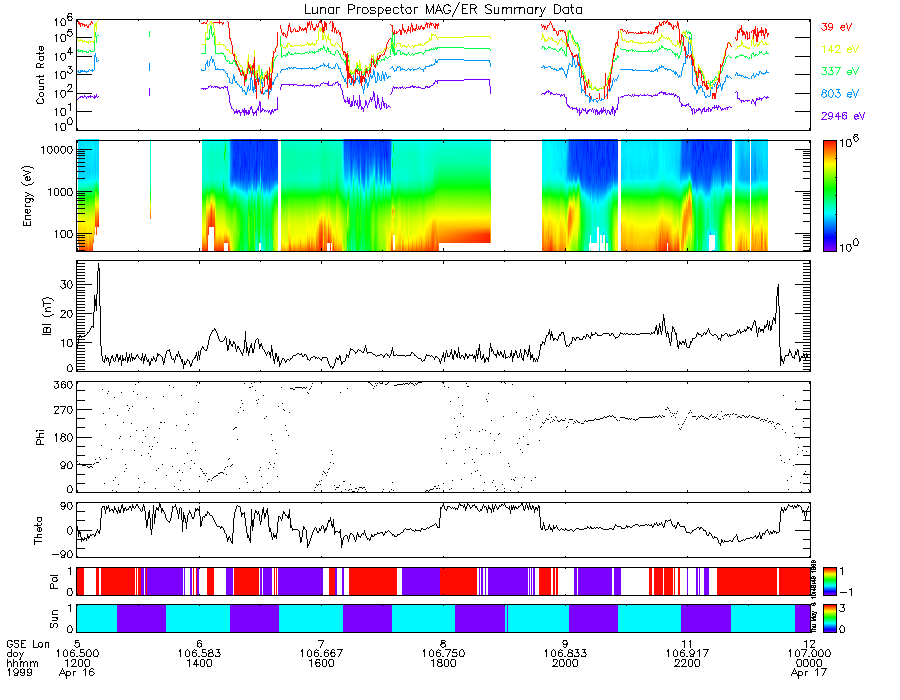Image resolution: width=900 pixels, height=700 pixels.
Task: Click the 2200 time tick label
Action: click(x=687, y=663)
